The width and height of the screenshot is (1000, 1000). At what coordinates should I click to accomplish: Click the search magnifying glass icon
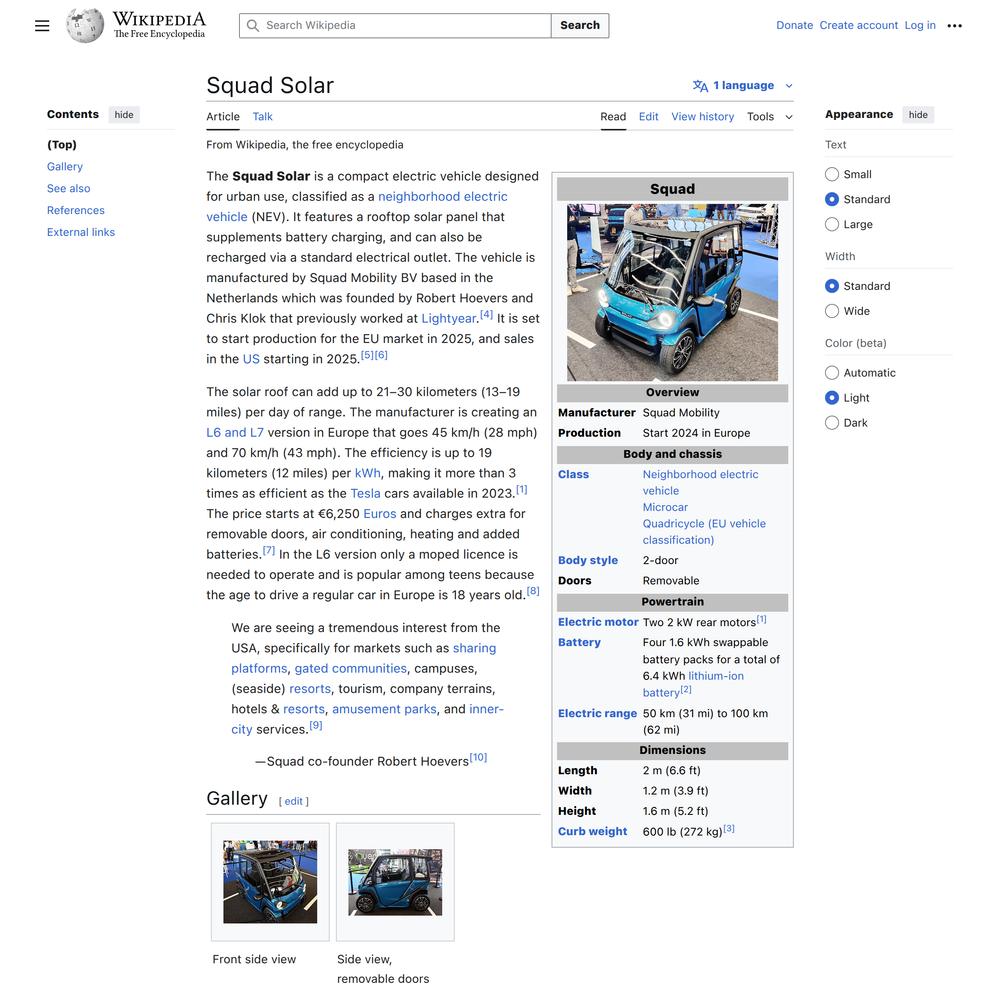point(253,26)
